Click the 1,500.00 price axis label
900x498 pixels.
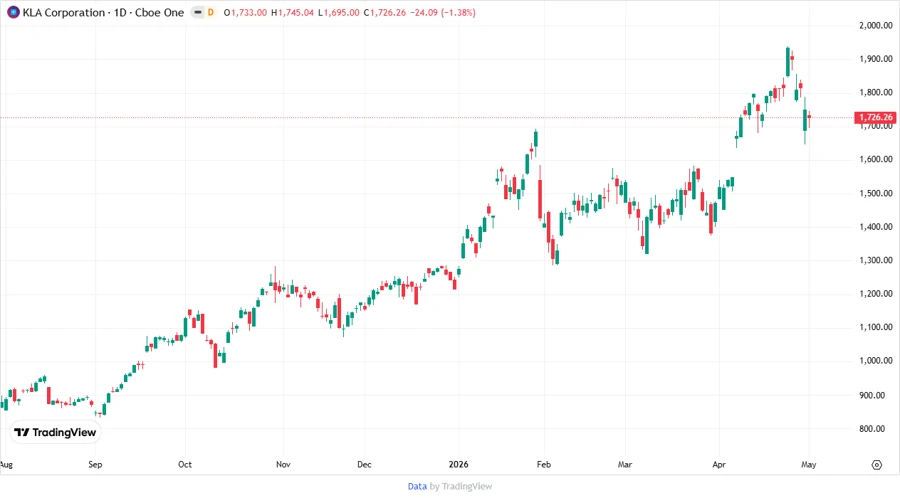pyautogui.click(x=876, y=193)
